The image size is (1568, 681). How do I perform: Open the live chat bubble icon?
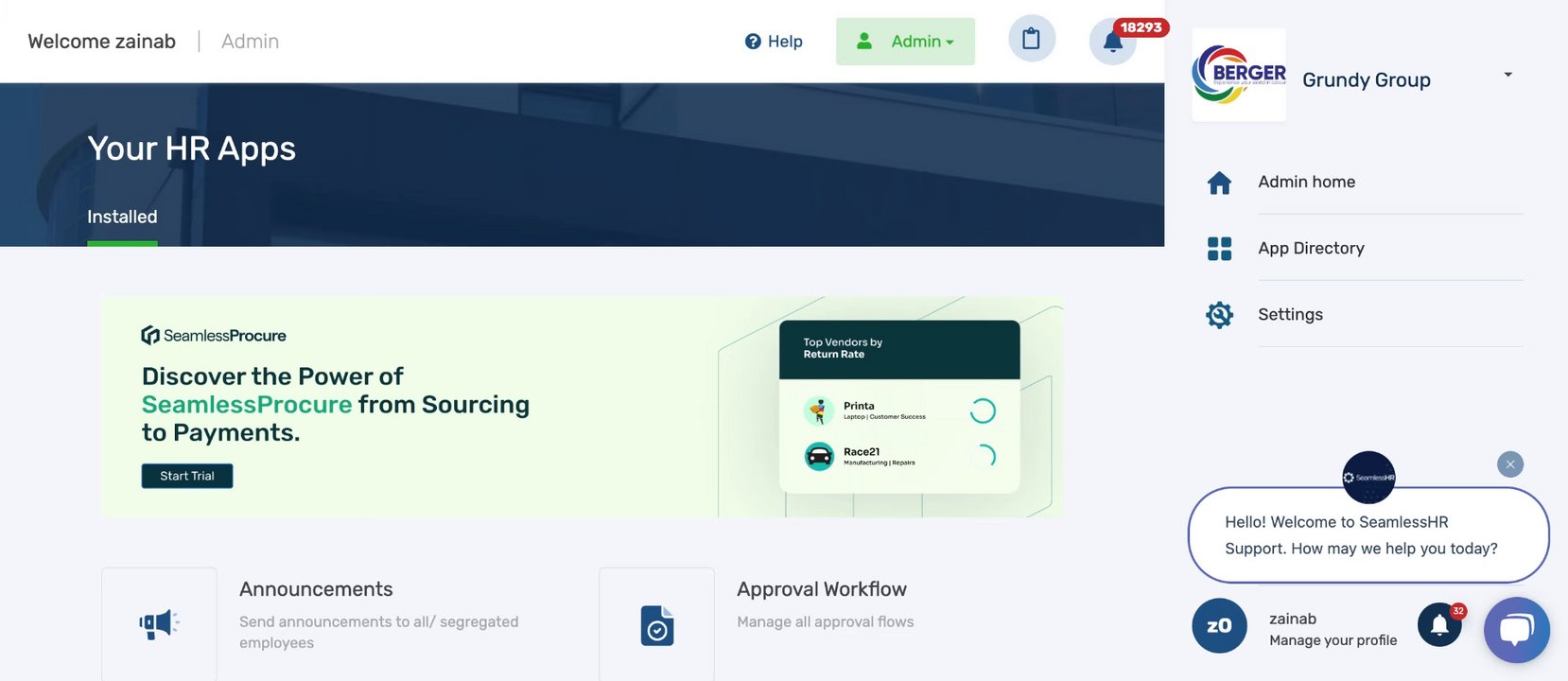click(x=1517, y=630)
